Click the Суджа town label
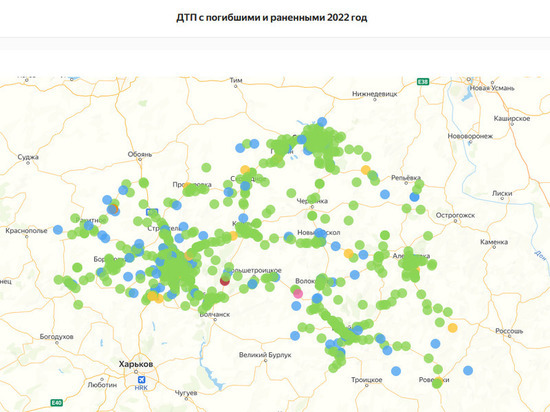This screenshot has height=412, width=550. coord(28,157)
